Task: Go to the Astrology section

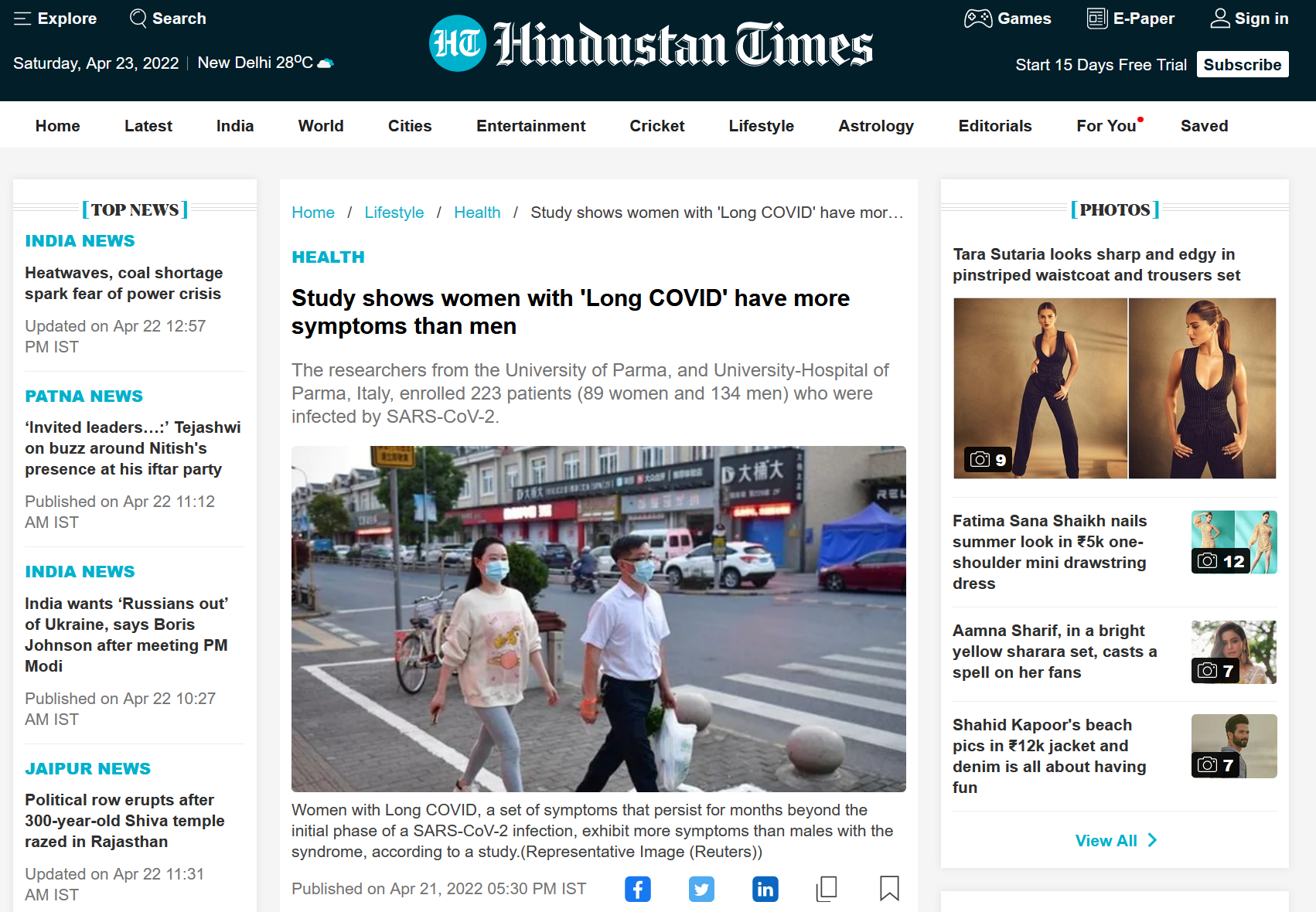Action: [875, 126]
